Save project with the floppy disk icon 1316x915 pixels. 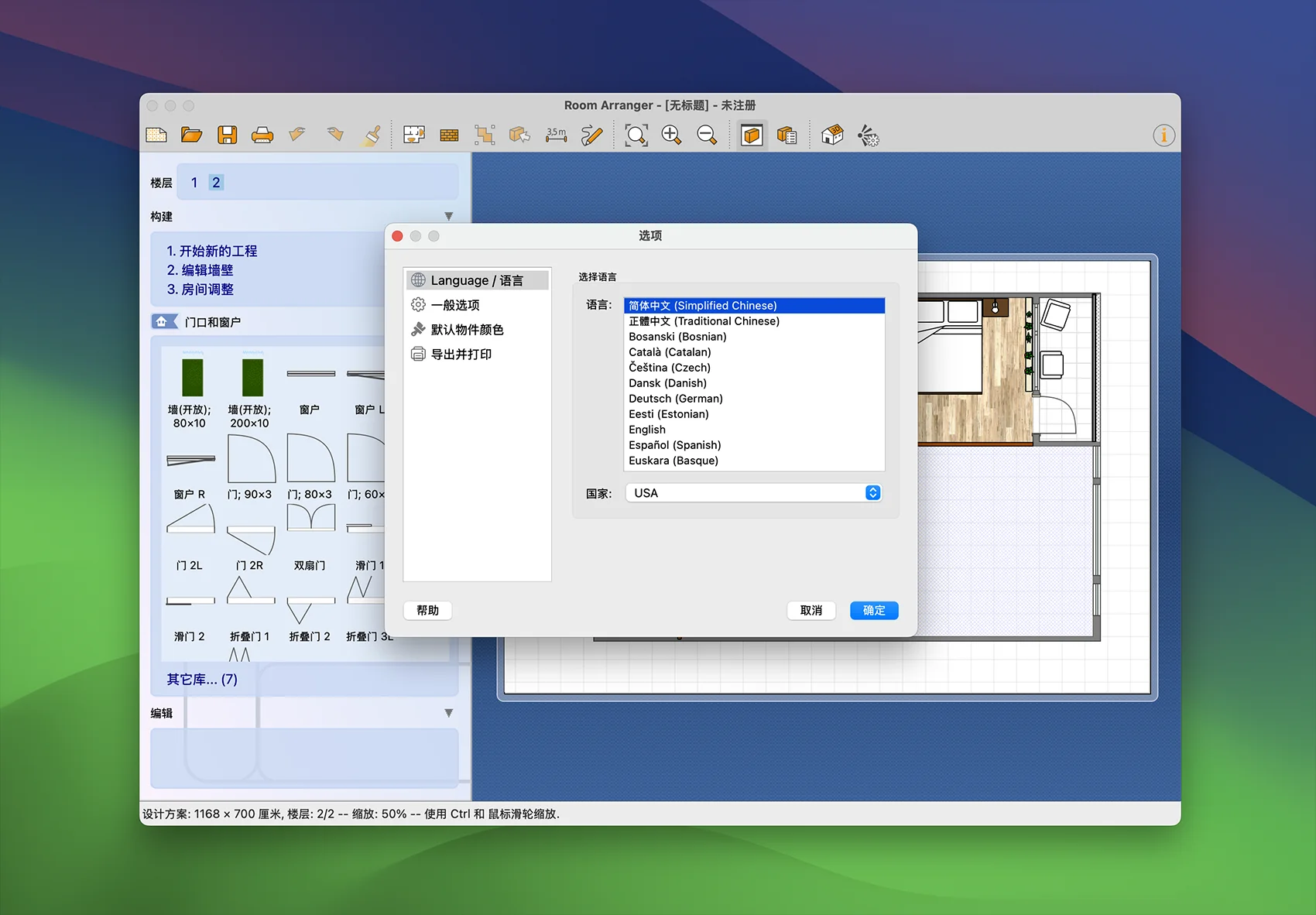click(x=228, y=135)
